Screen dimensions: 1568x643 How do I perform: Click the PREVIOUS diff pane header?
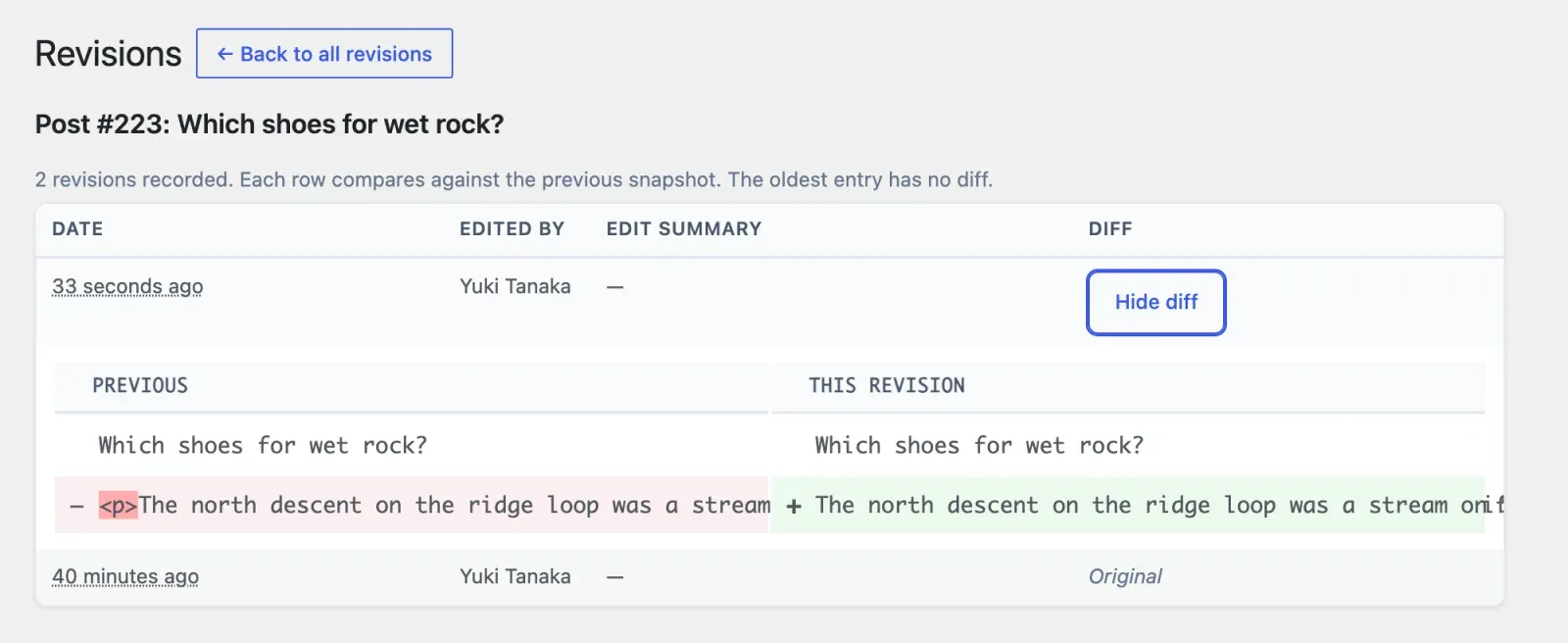click(140, 385)
